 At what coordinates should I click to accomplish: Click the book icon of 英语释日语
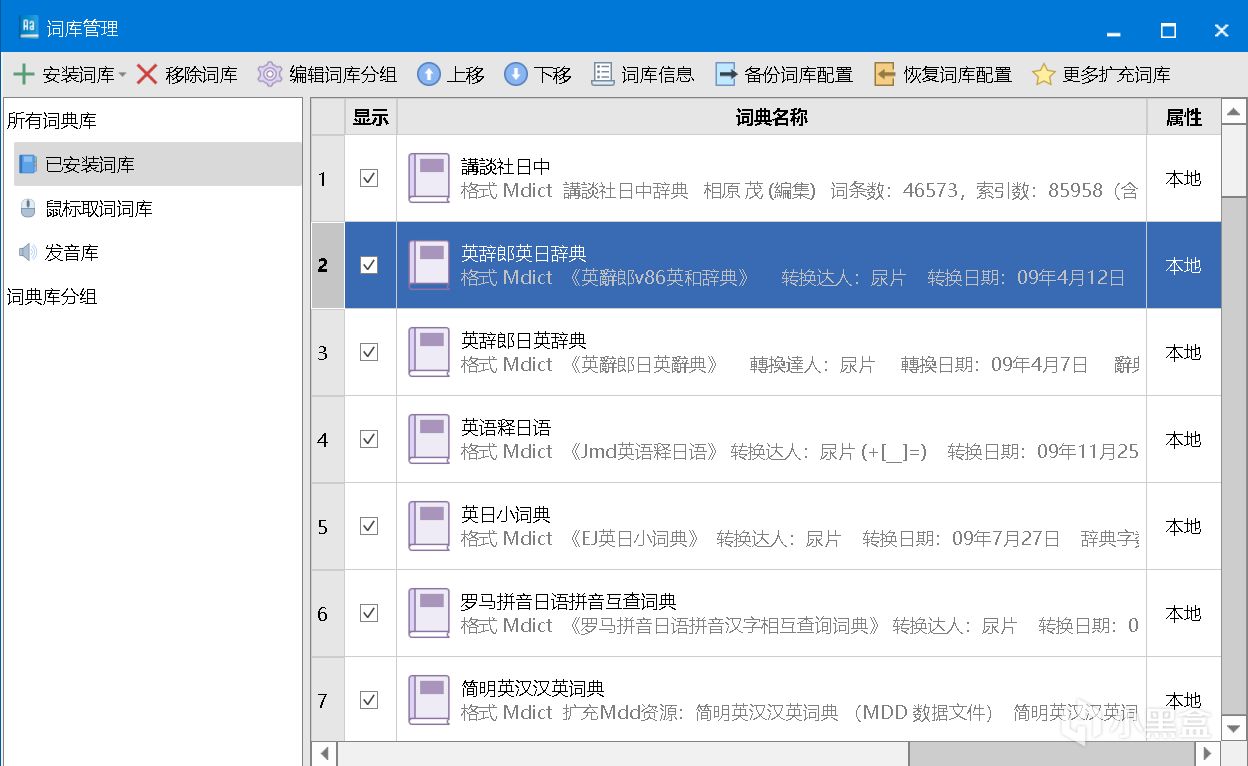[x=429, y=439]
